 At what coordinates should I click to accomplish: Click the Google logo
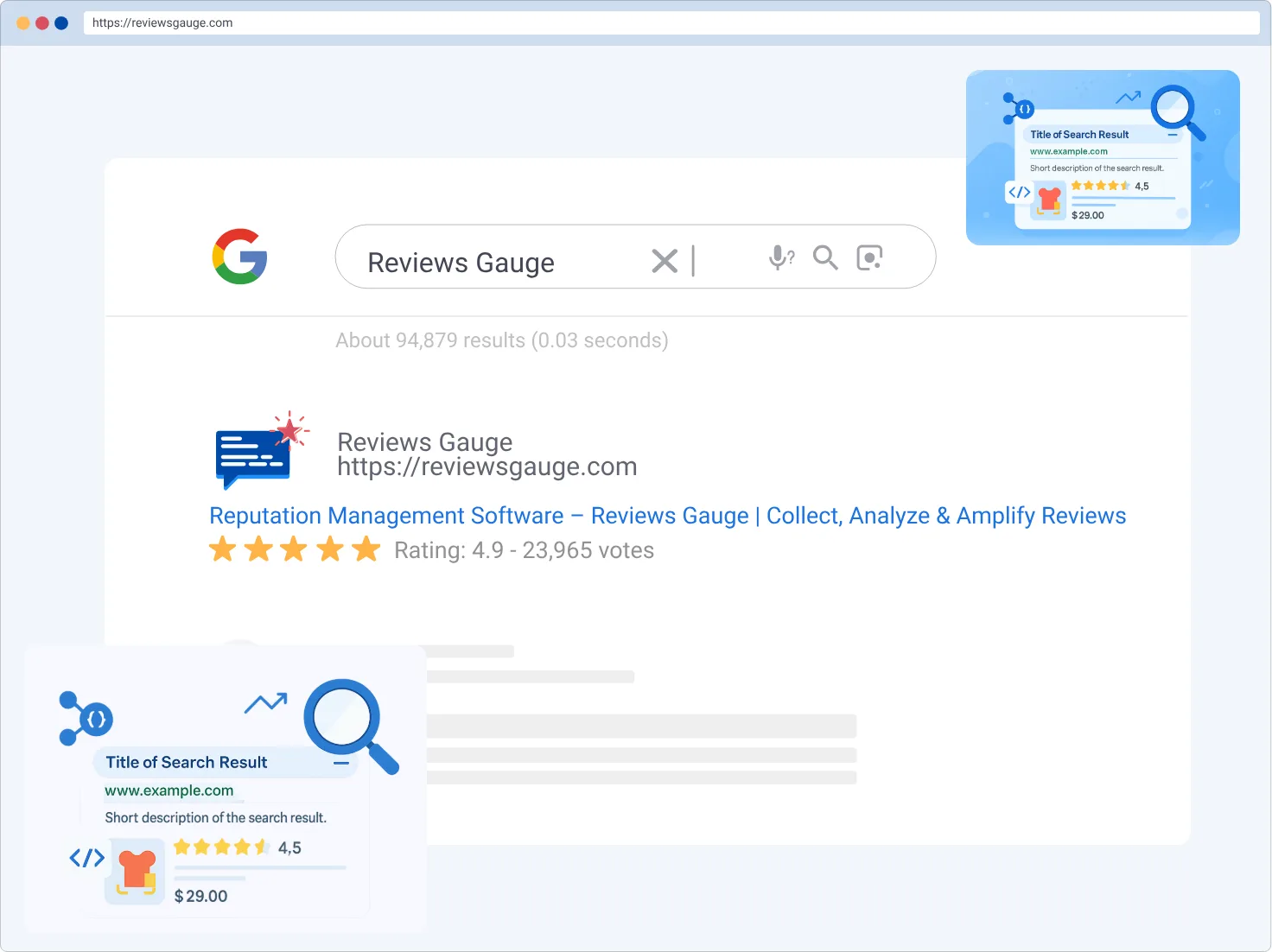pyautogui.click(x=240, y=257)
